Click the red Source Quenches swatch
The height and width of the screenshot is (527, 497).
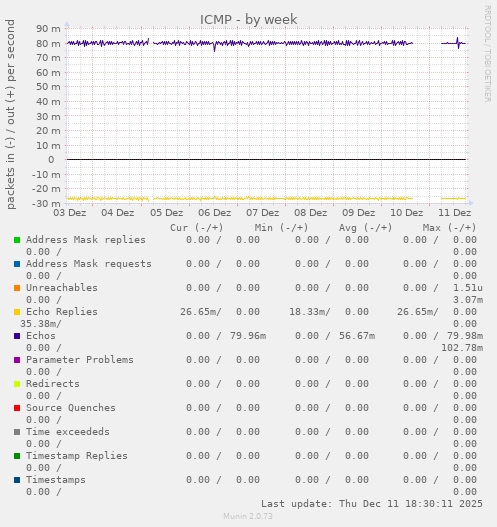(x=17, y=408)
